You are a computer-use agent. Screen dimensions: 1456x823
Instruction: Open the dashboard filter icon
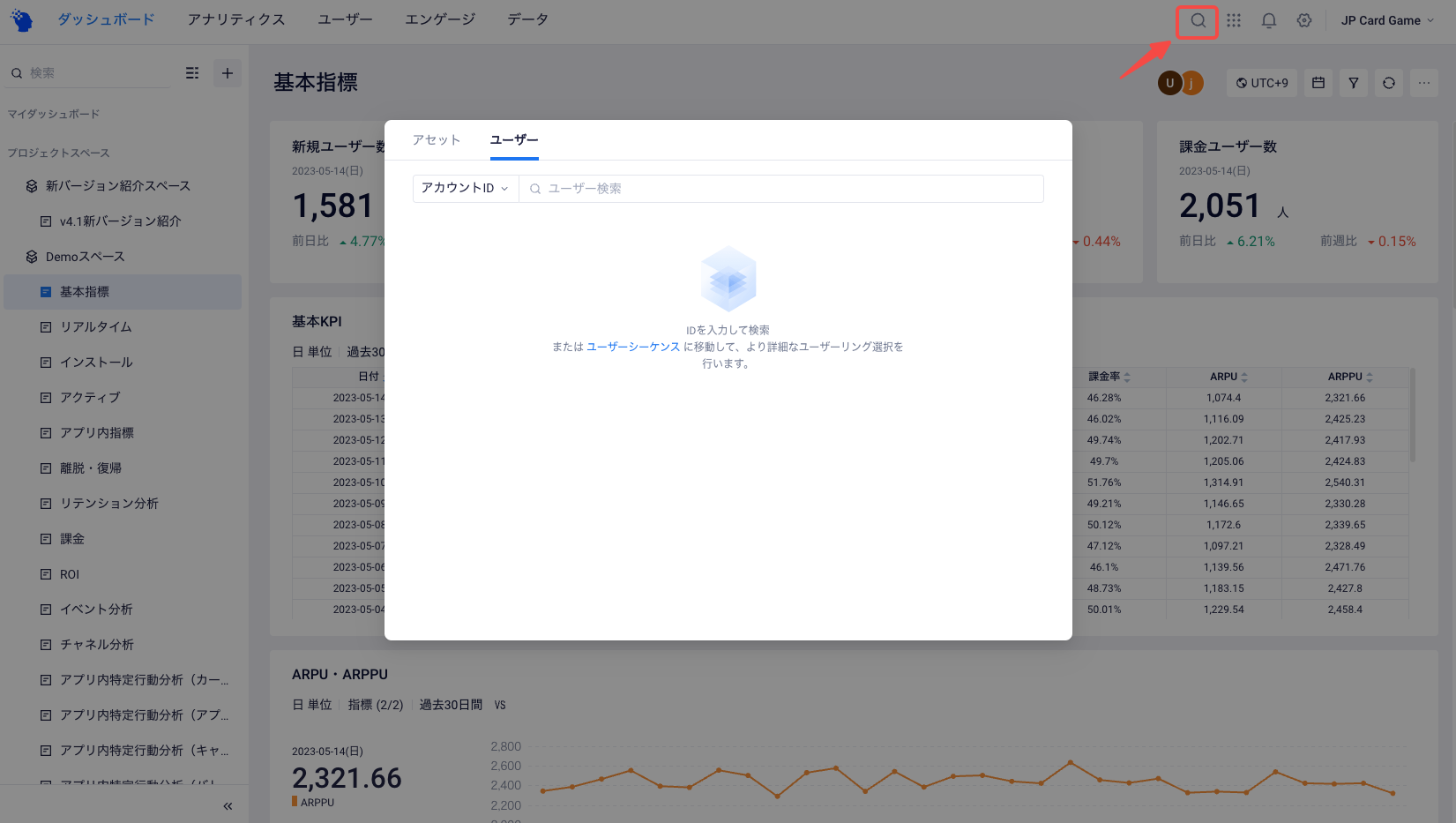coord(1354,83)
